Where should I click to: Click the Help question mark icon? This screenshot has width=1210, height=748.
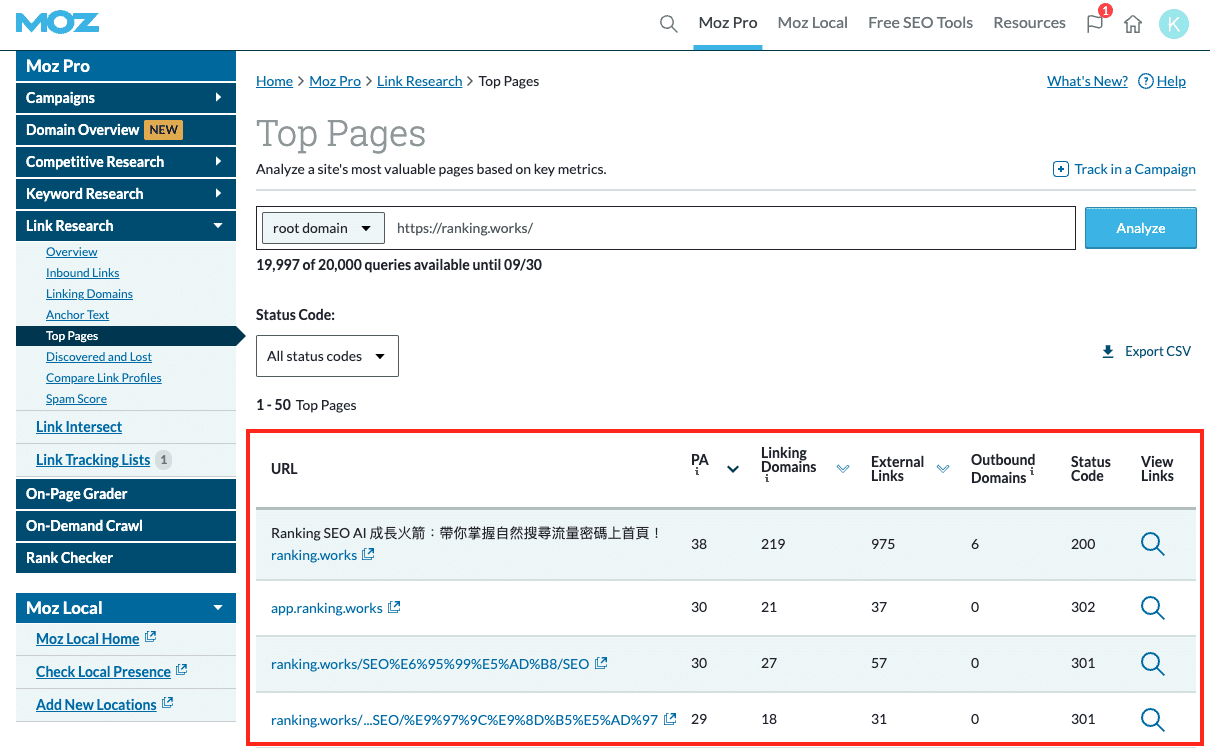(x=1146, y=81)
